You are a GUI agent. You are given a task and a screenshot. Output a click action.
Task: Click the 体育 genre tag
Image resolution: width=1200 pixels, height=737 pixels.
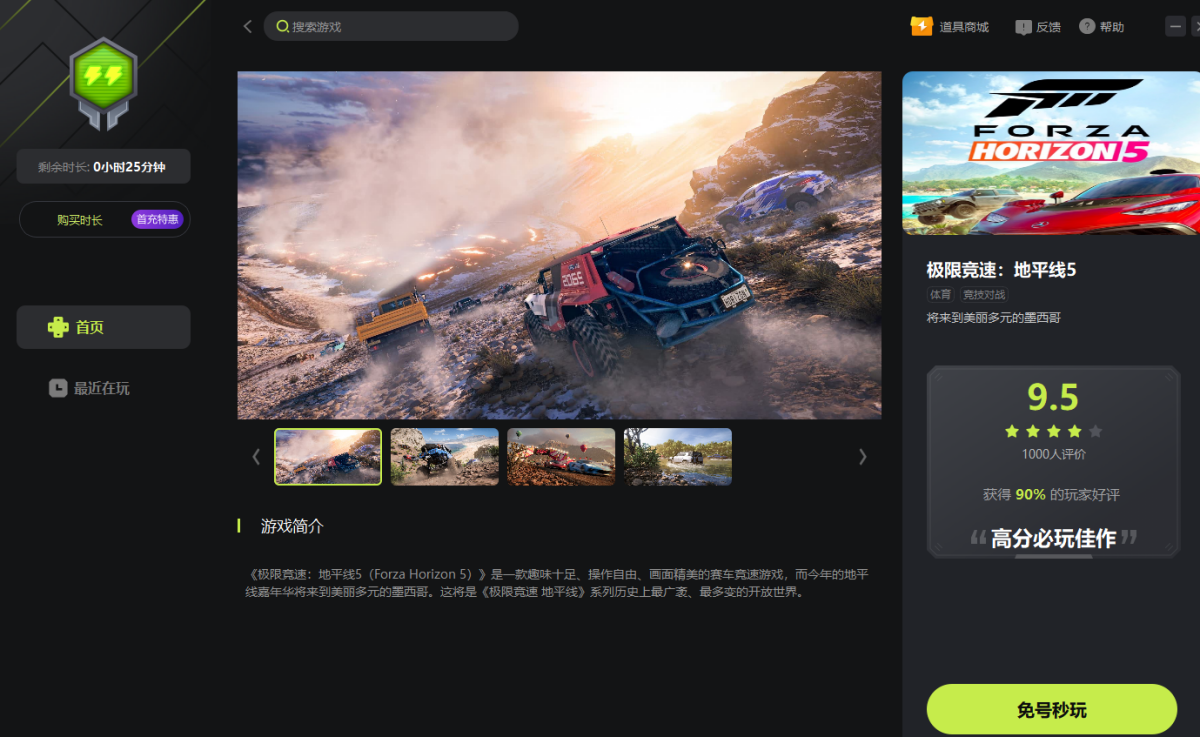(940, 295)
